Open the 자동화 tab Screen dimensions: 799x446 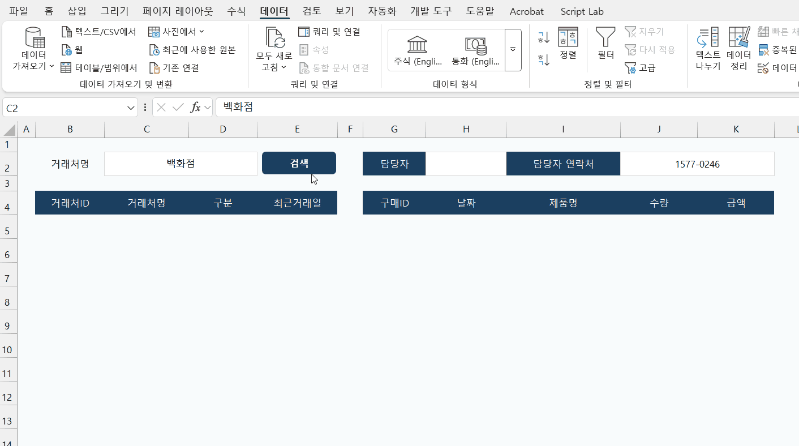pyautogui.click(x=382, y=11)
